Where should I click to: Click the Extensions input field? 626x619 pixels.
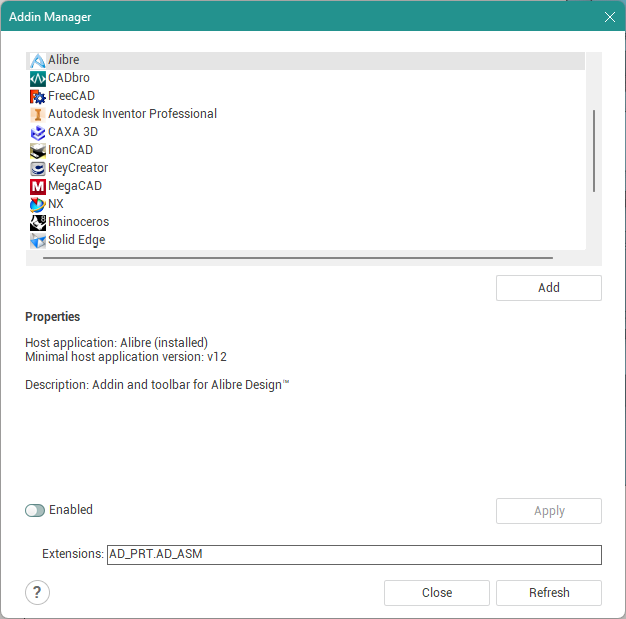tap(354, 555)
